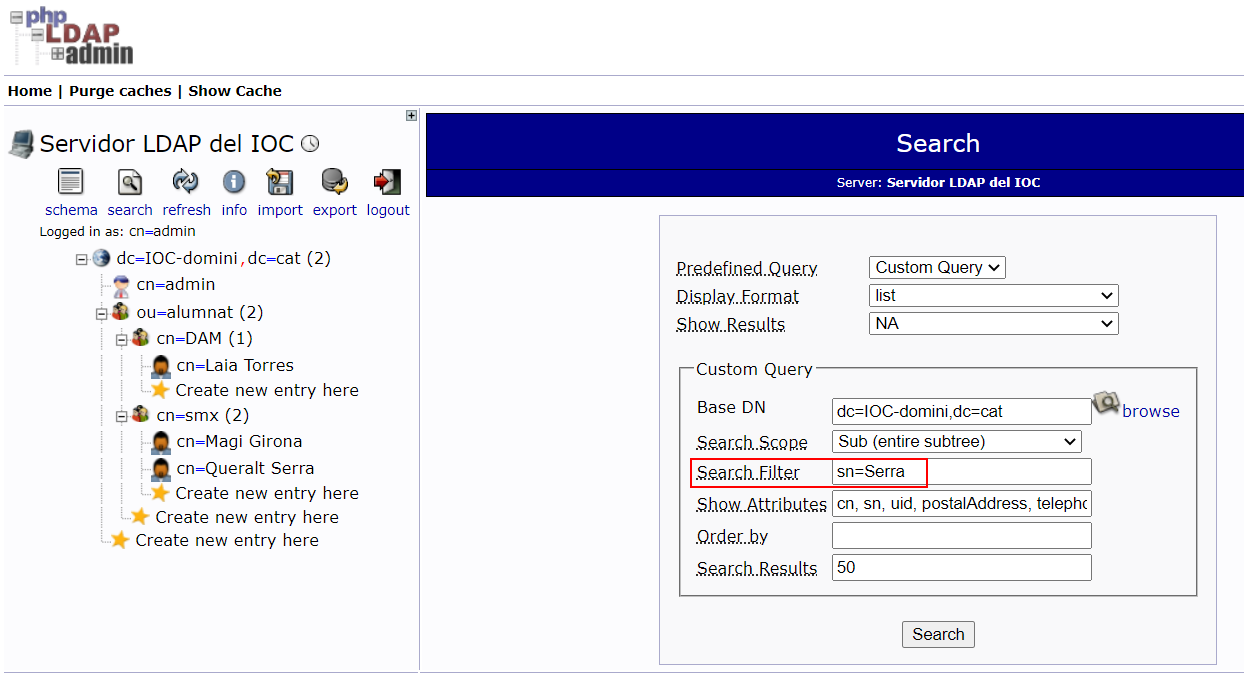Collapse the cn=smx group node

(122, 415)
